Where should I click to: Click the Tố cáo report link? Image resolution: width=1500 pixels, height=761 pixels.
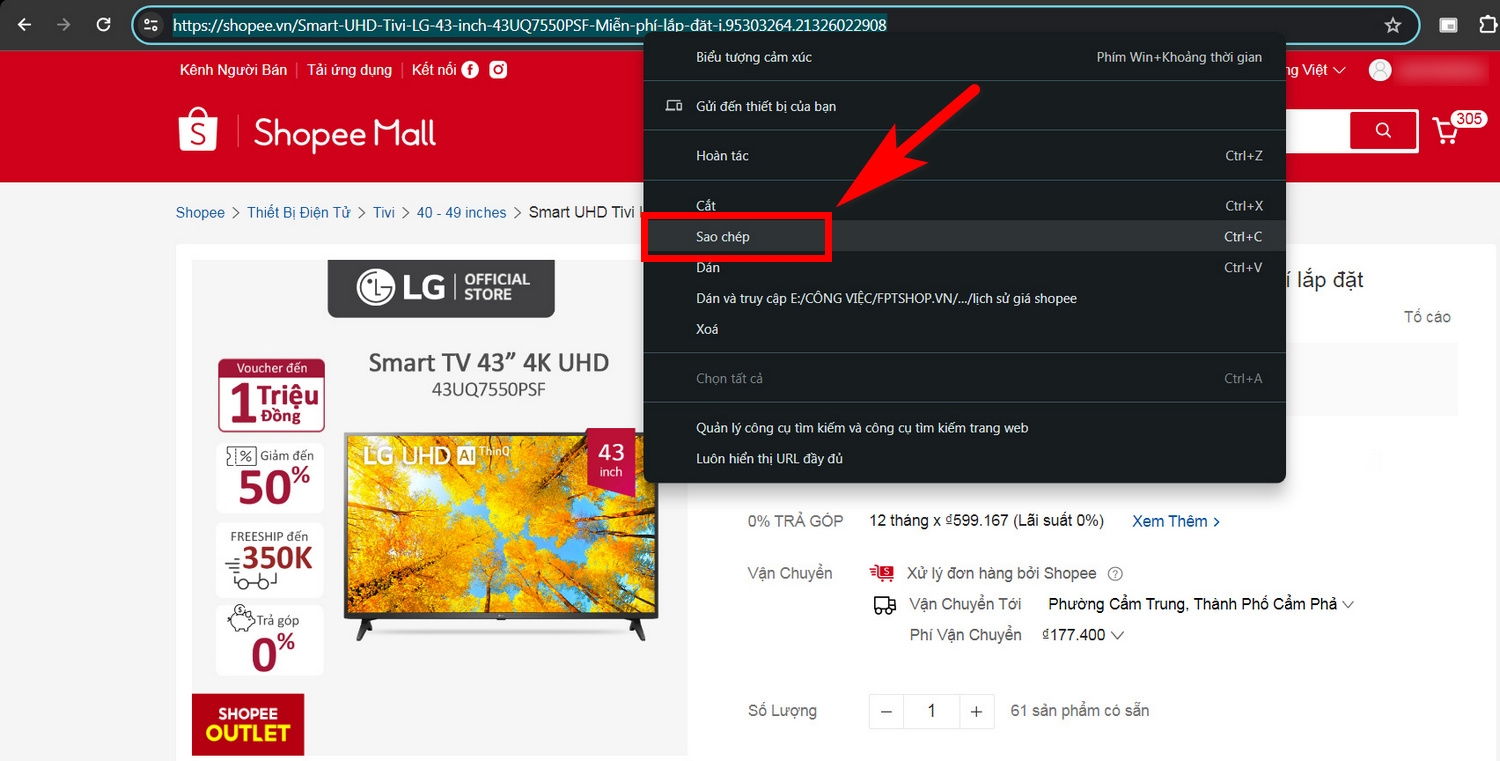coord(1427,317)
